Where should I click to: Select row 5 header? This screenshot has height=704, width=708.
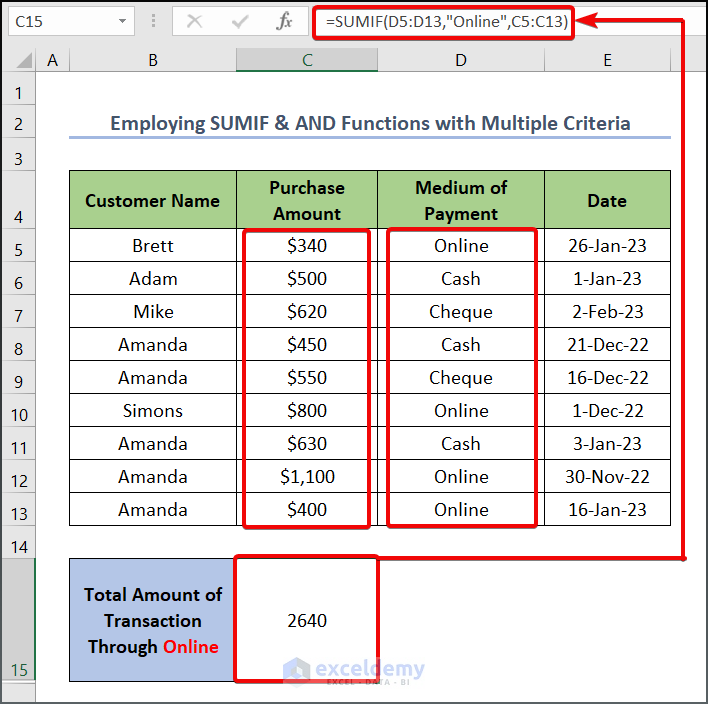point(19,245)
